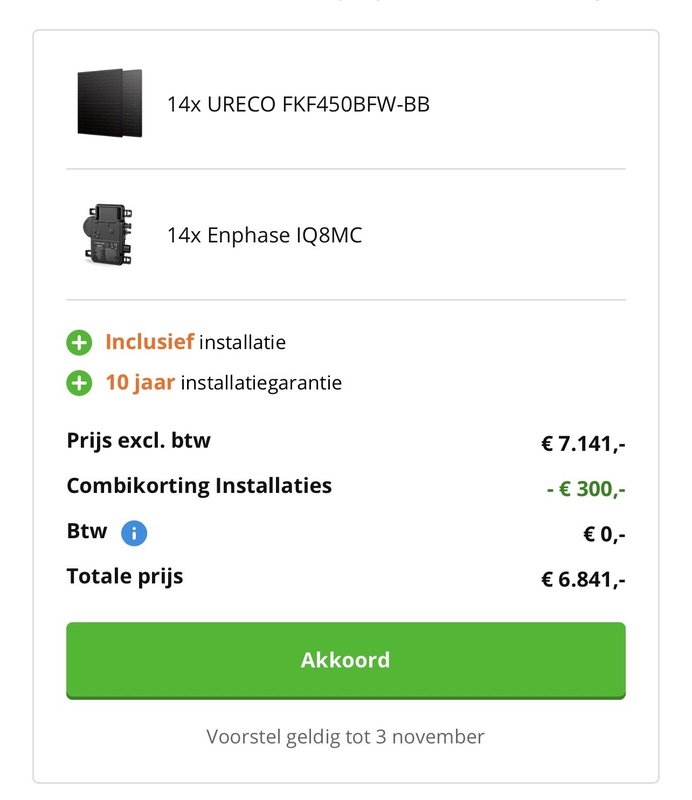
Task: Click the Enphase micro-inverter image
Action: [109, 234]
